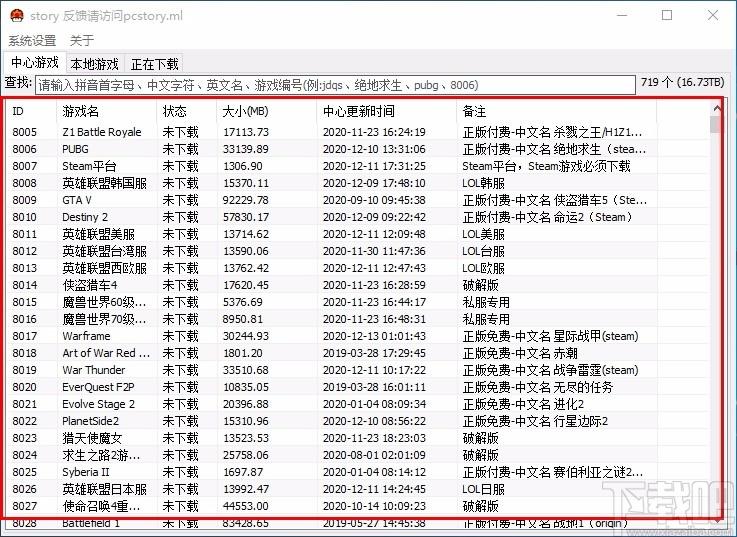Viewport: 737px width, 537px height.
Task: Click the LOL欧服 remark cell
Action: 483,268
